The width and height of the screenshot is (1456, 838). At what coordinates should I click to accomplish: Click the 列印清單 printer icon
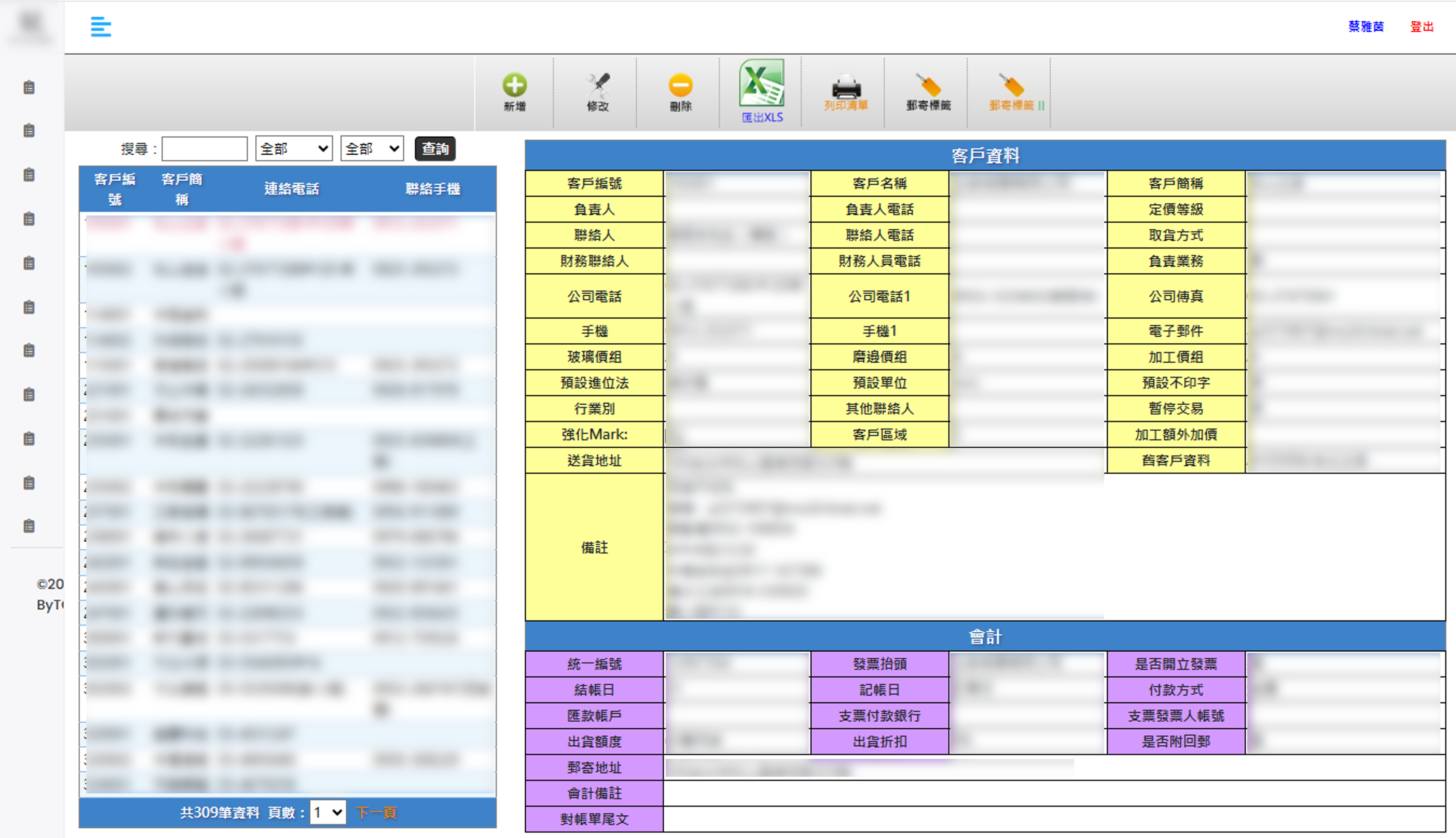pos(846,86)
